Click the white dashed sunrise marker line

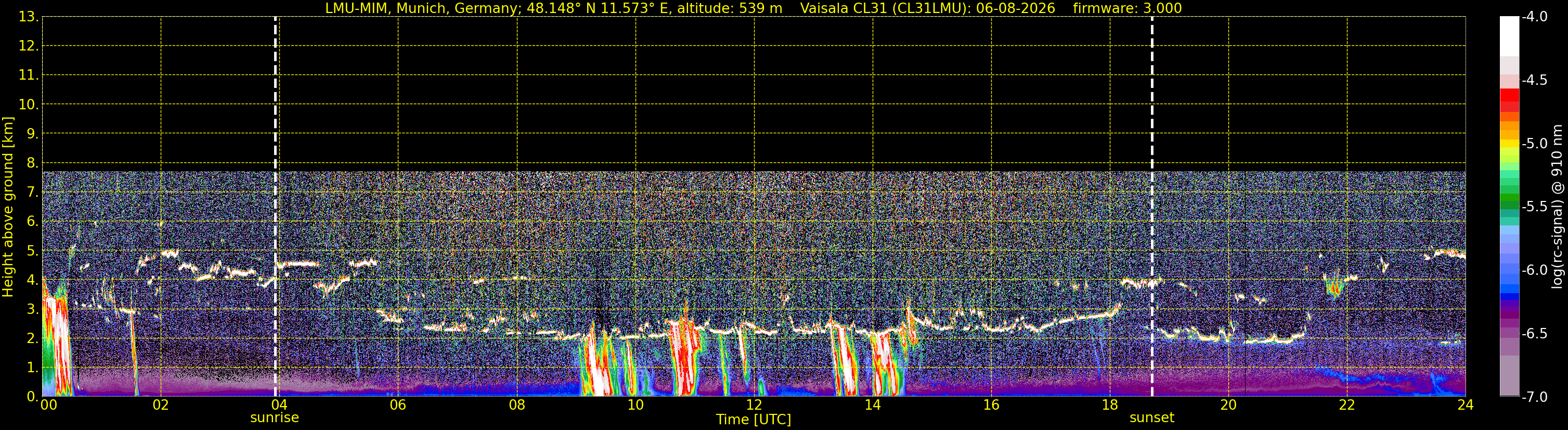tap(275, 207)
